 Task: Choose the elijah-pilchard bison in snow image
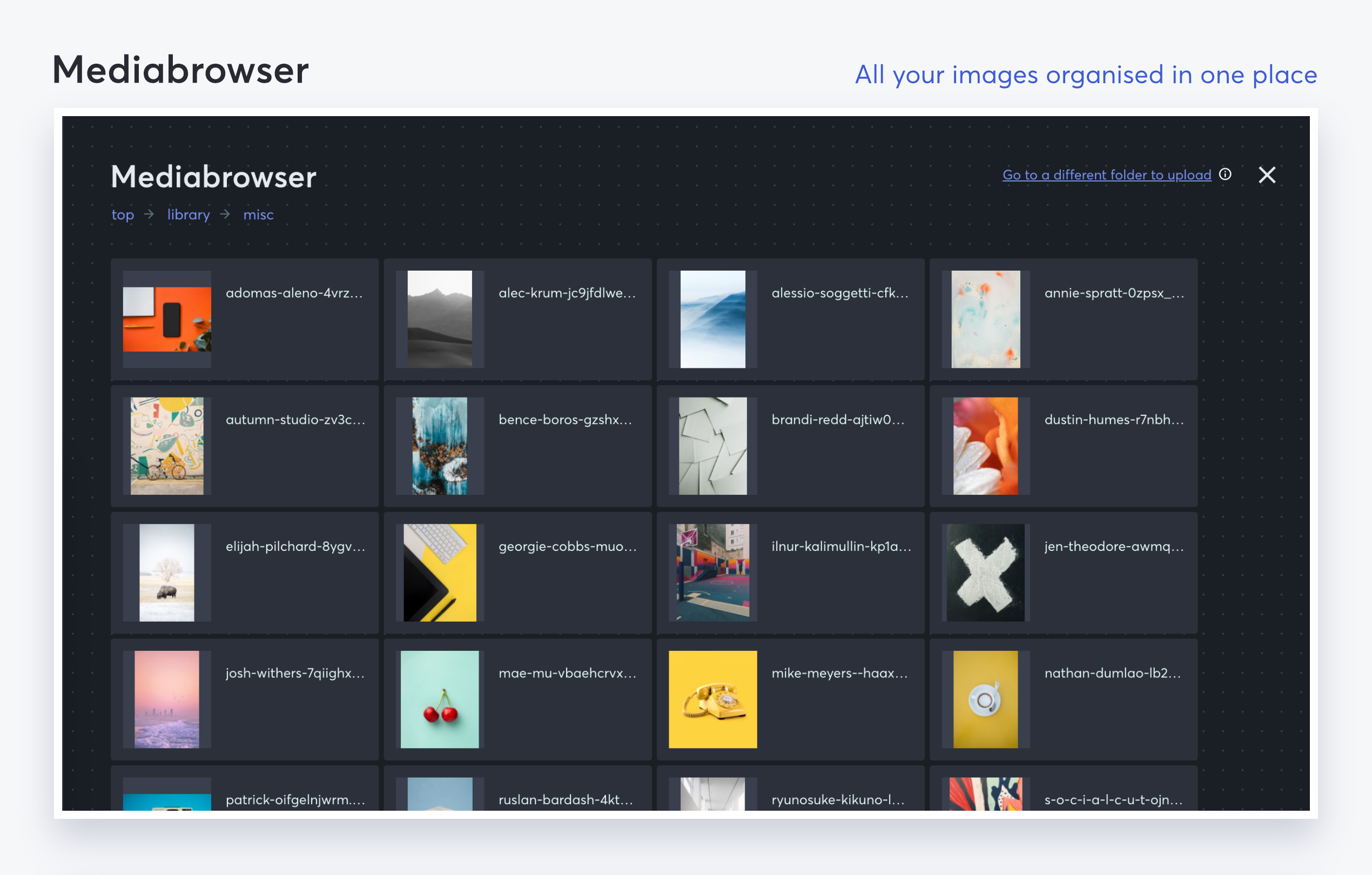point(167,573)
